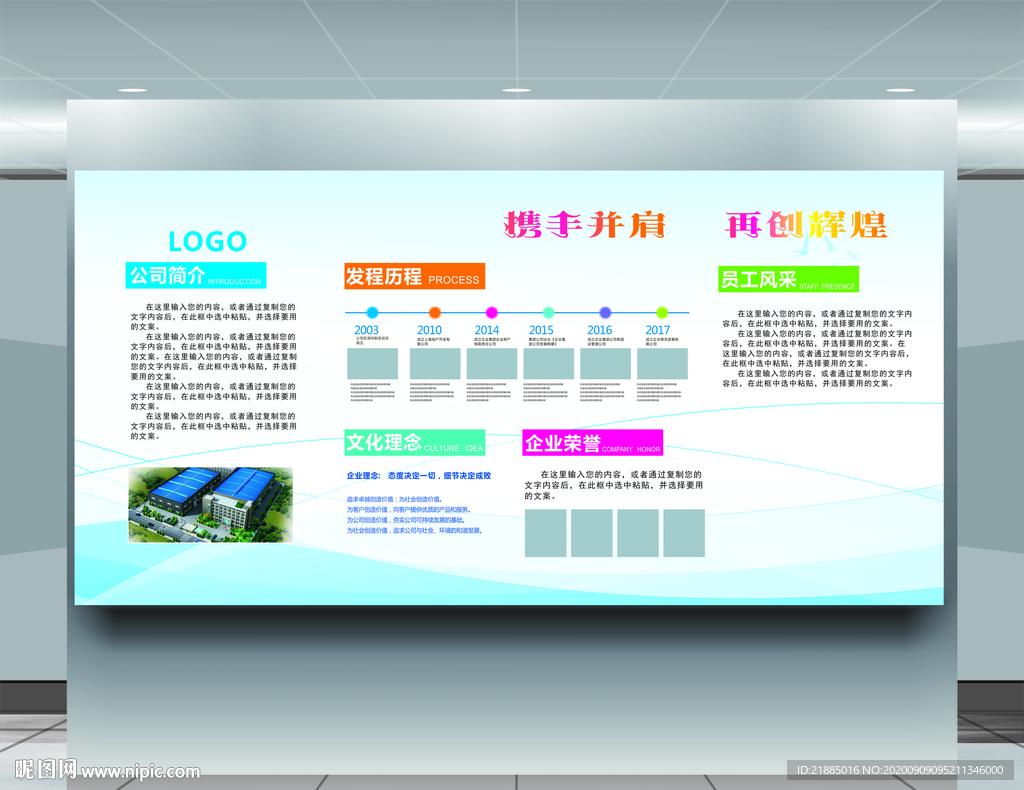The width and height of the screenshot is (1024, 790).
Task: Click the 2016 purple timeline dot
Action: [605, 313]
